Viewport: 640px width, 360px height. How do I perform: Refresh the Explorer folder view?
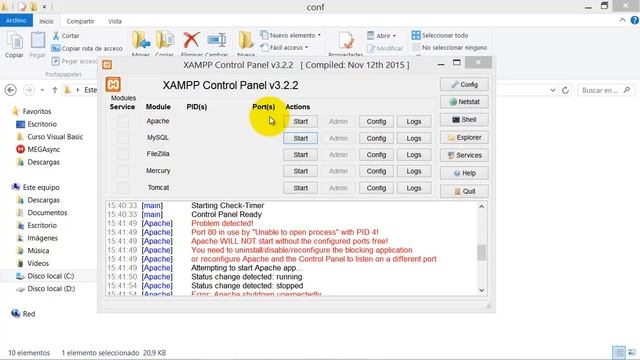(565, 90)
